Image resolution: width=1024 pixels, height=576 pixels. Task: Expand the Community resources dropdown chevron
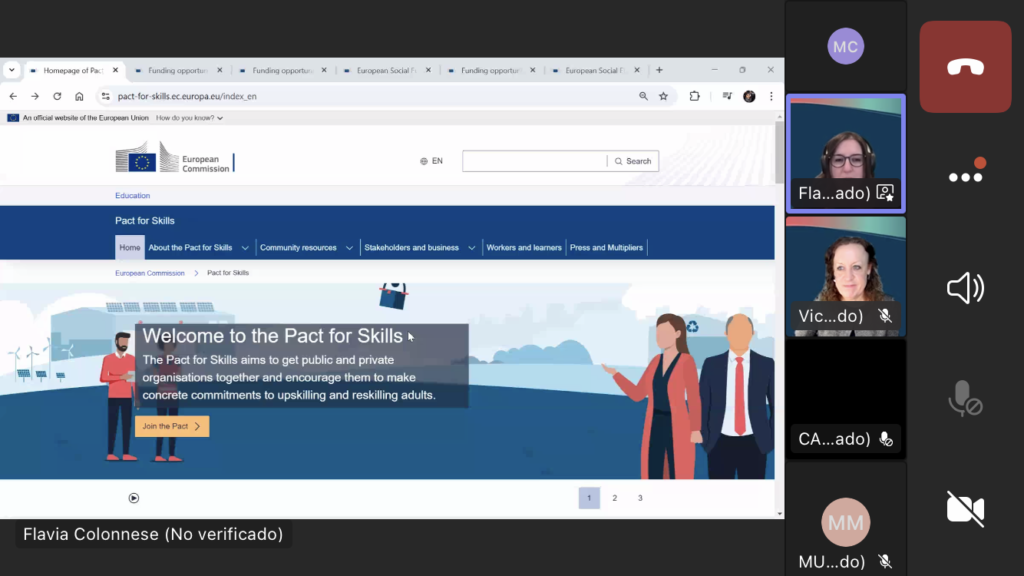point(349,248)
